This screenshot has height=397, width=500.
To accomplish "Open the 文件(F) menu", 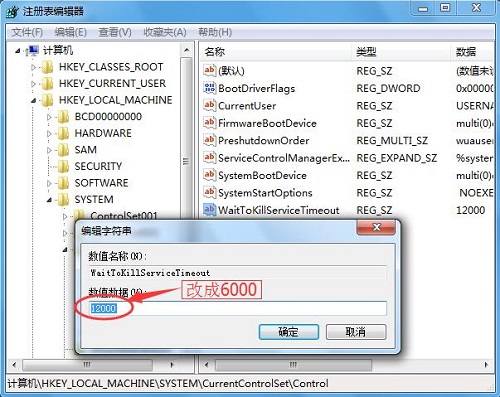I will point(27,32).
